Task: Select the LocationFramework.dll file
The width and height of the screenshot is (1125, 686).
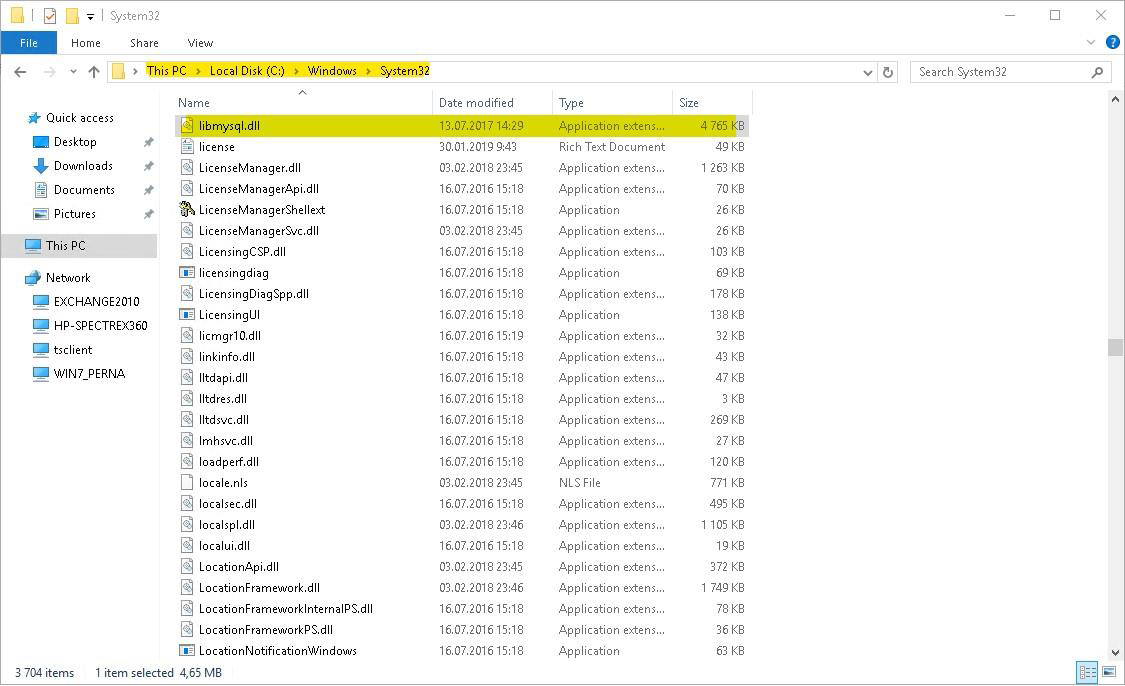Action: pos(259,588)
